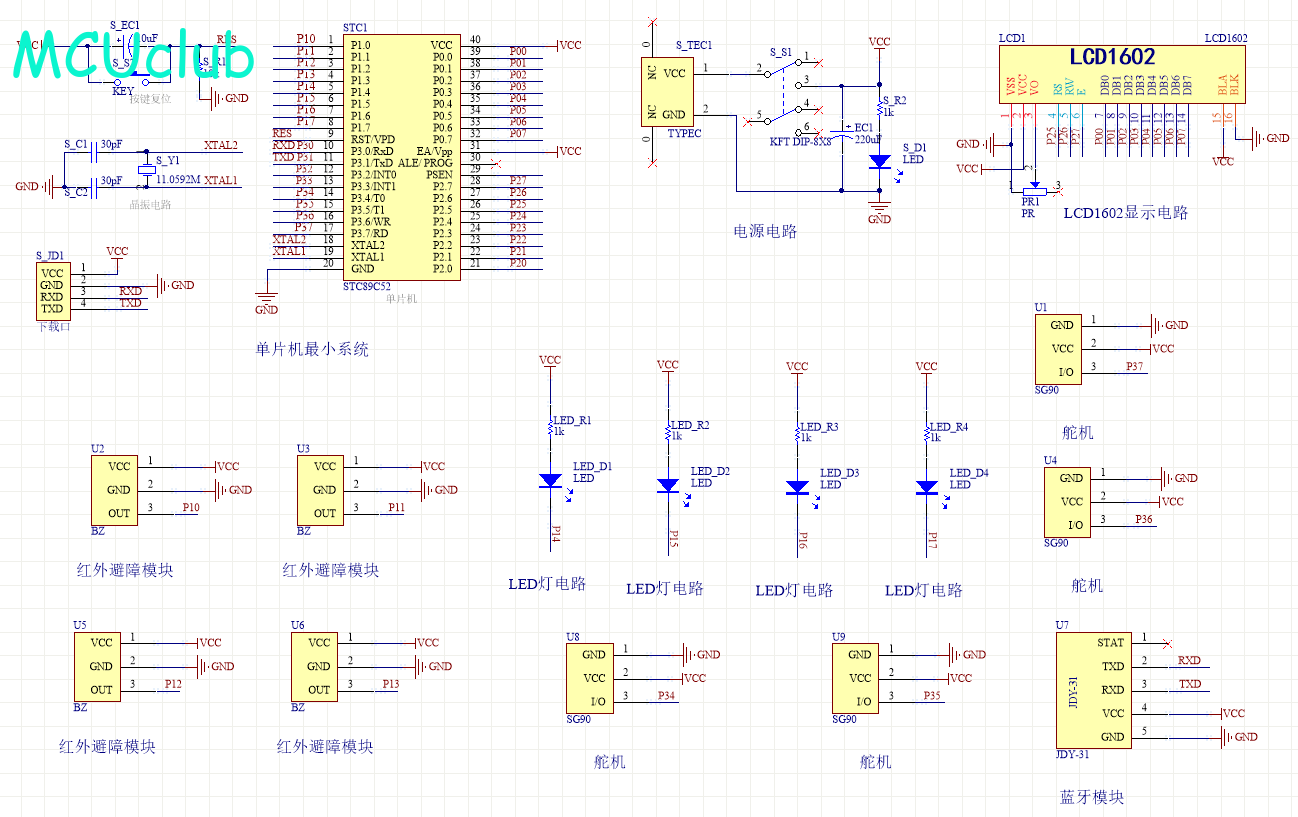Select the S_D1 power LED symbol
Viewport: 1298px width, 817px height.
879,161
